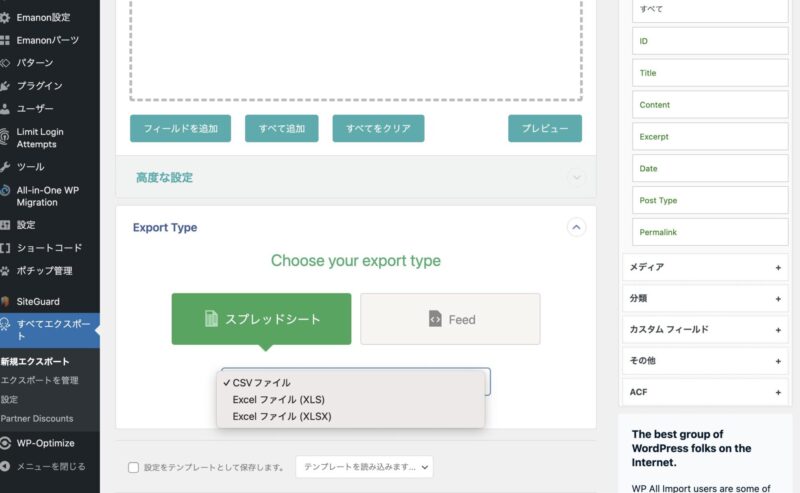Click the フィールドを追加 button

tap(181, 129)
